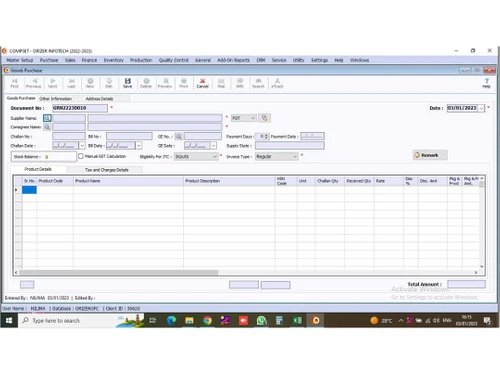500x375 pixels.
Task: Open the Add-On Reports menu
Action: point(233,60)
